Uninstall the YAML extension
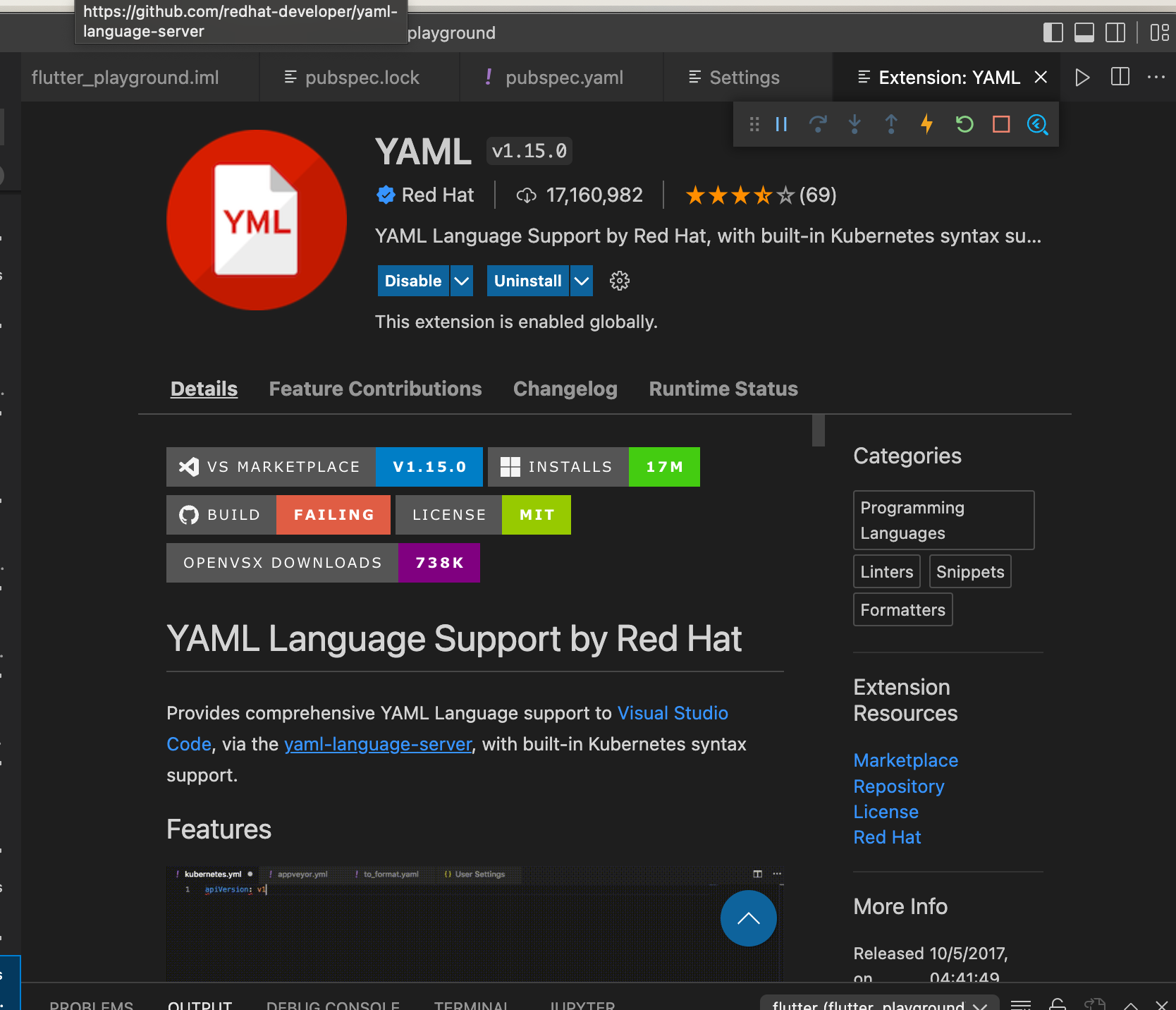Screen dimensions: 1176x1010 coord(527,281)
